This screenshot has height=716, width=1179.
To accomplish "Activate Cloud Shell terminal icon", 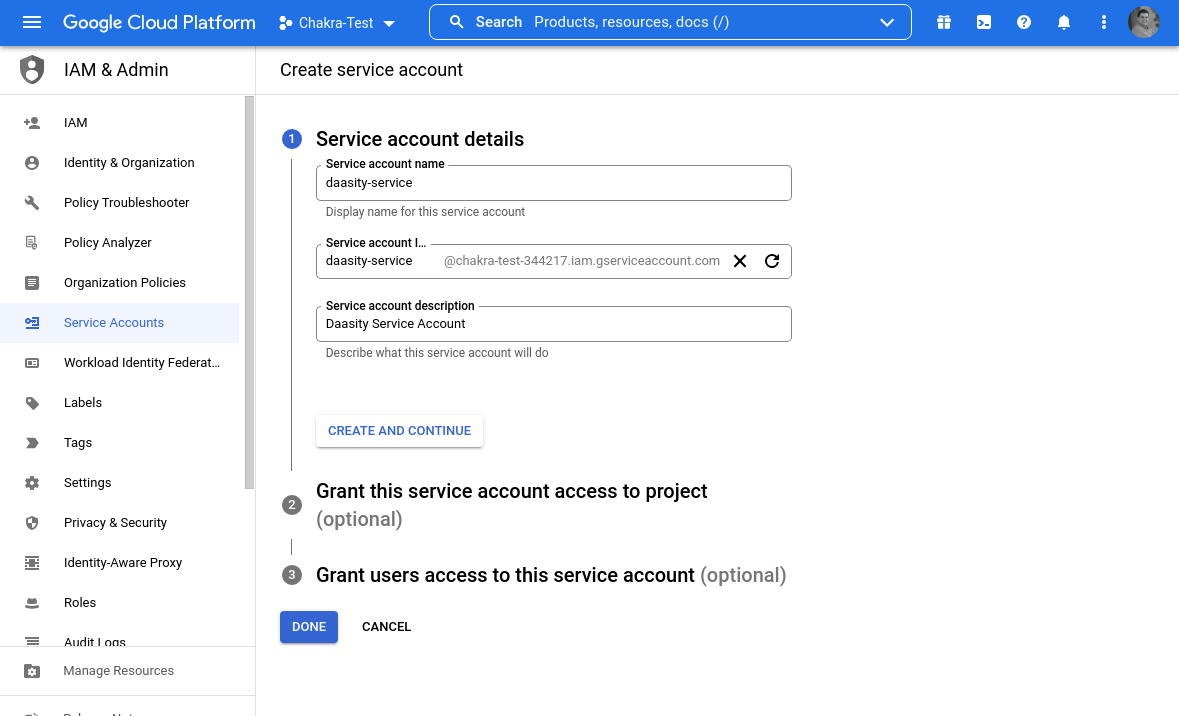I will click(984, 22).
